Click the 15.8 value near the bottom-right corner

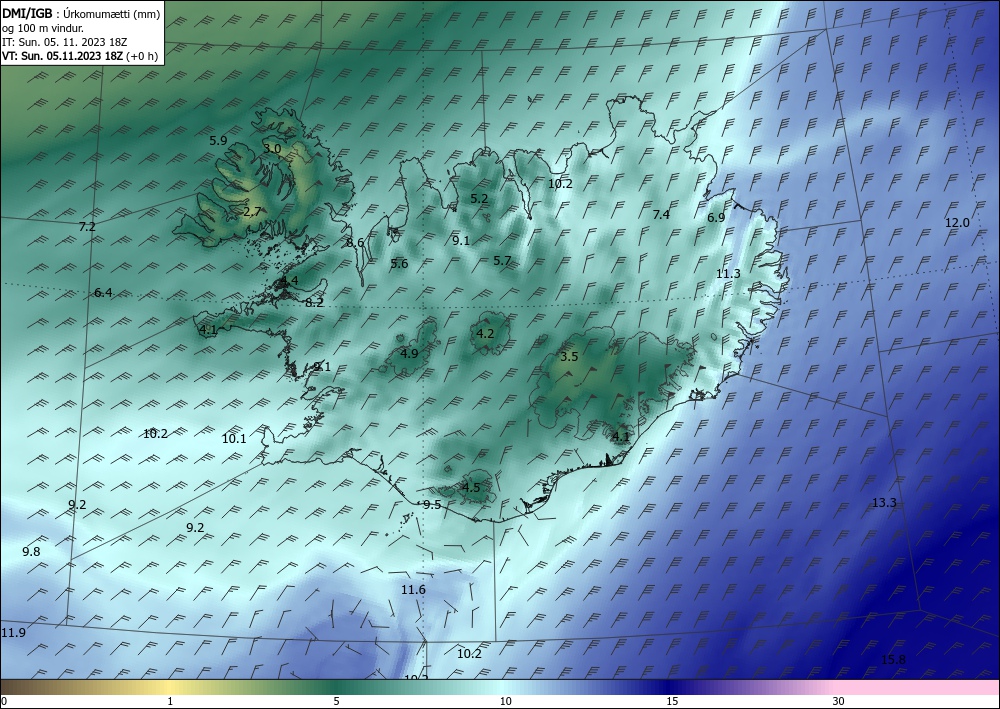(893, 660)
